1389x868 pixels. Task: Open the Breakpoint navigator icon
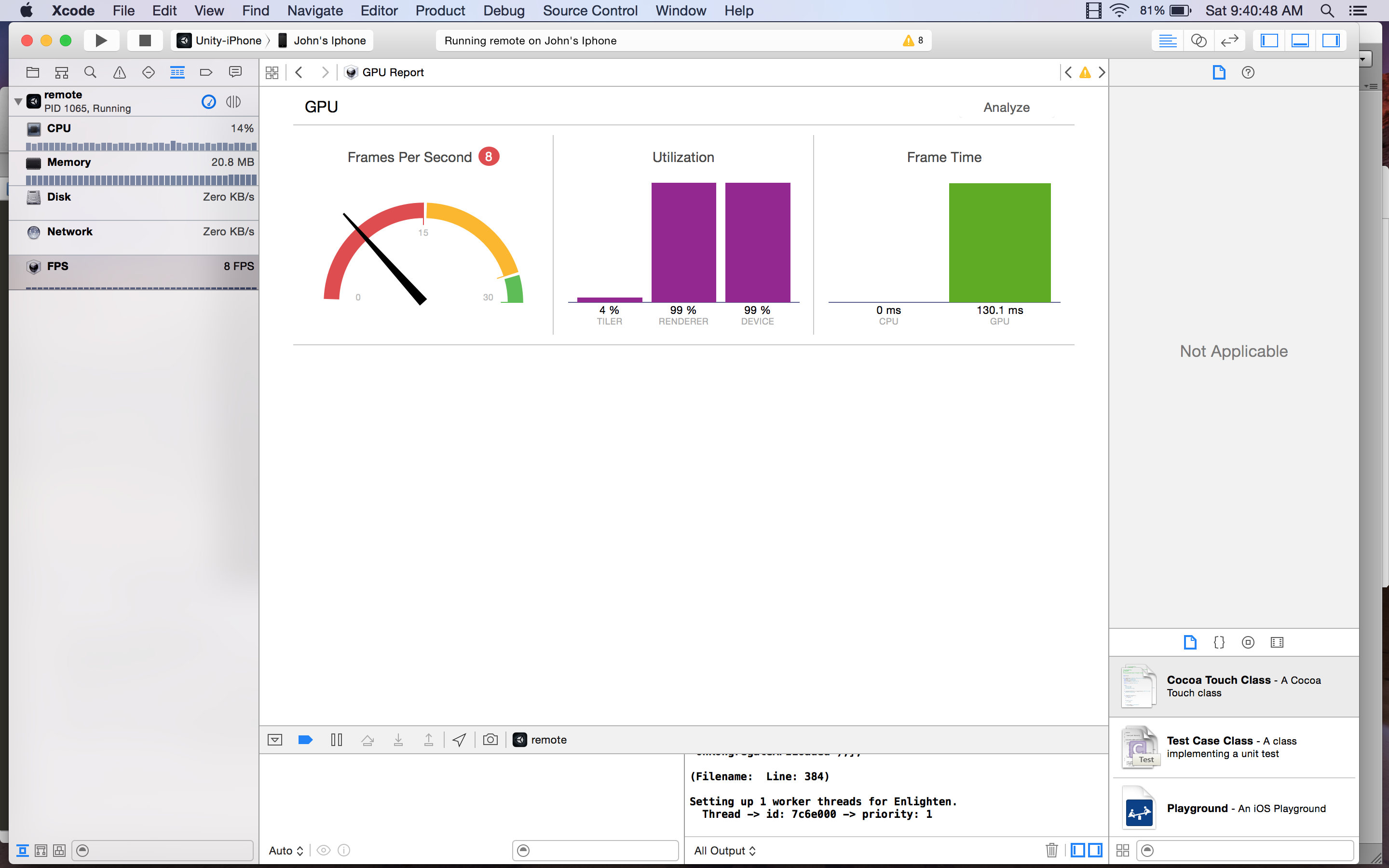pyautogui.click(x=206, y=72)
